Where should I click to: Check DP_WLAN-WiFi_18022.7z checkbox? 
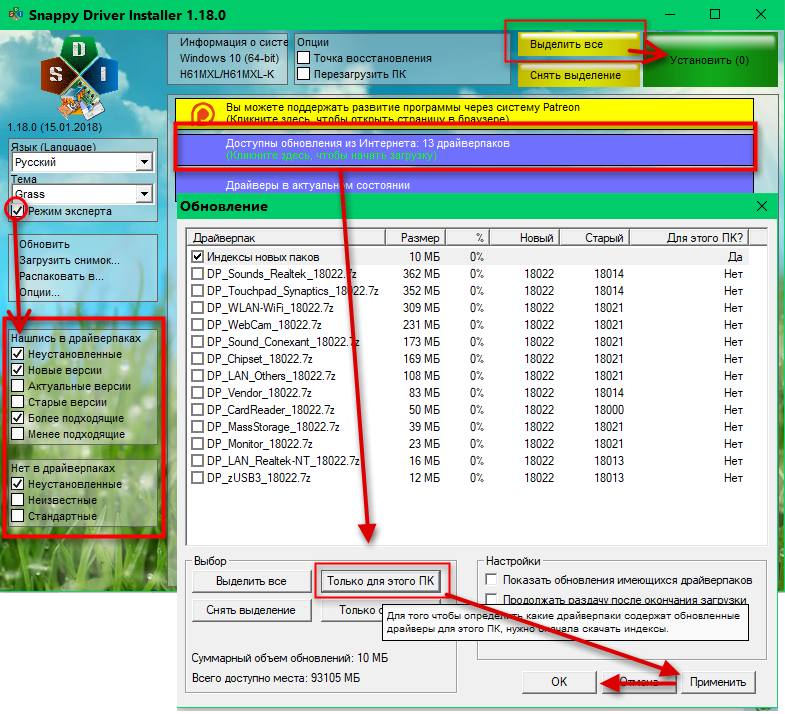coord(198,308)
